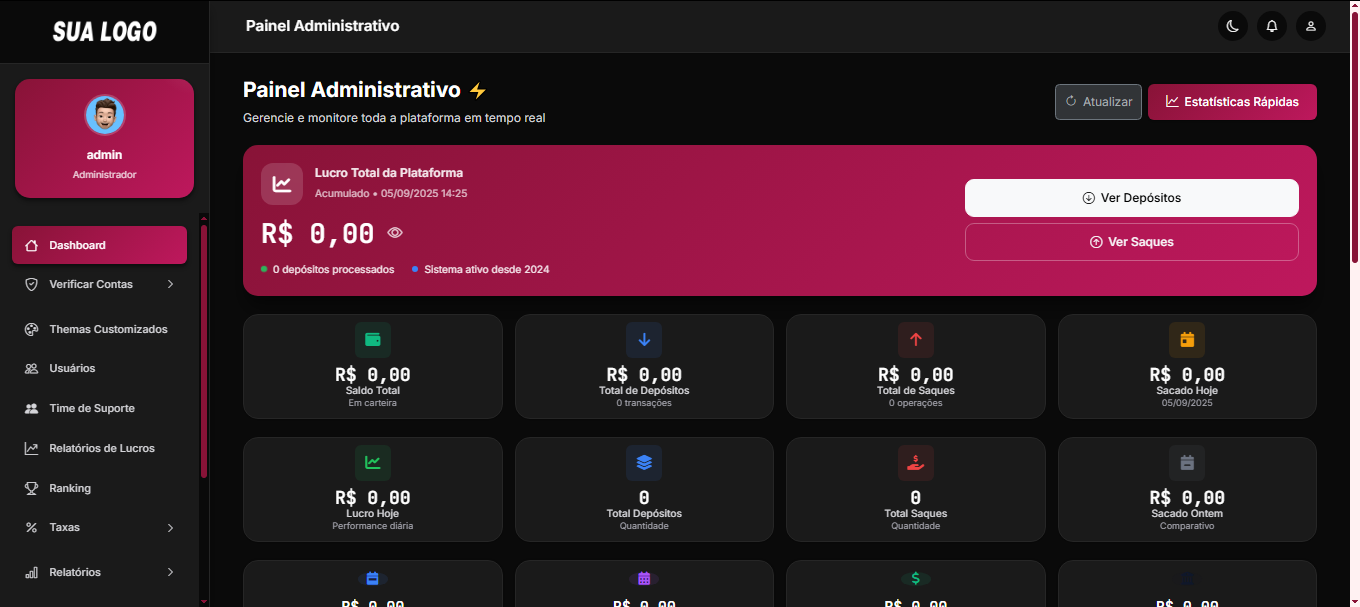Click Estatísticas Rápidas
Image resolution: width=1360 pixels, height=607 pixels.
coord(1232,102)
